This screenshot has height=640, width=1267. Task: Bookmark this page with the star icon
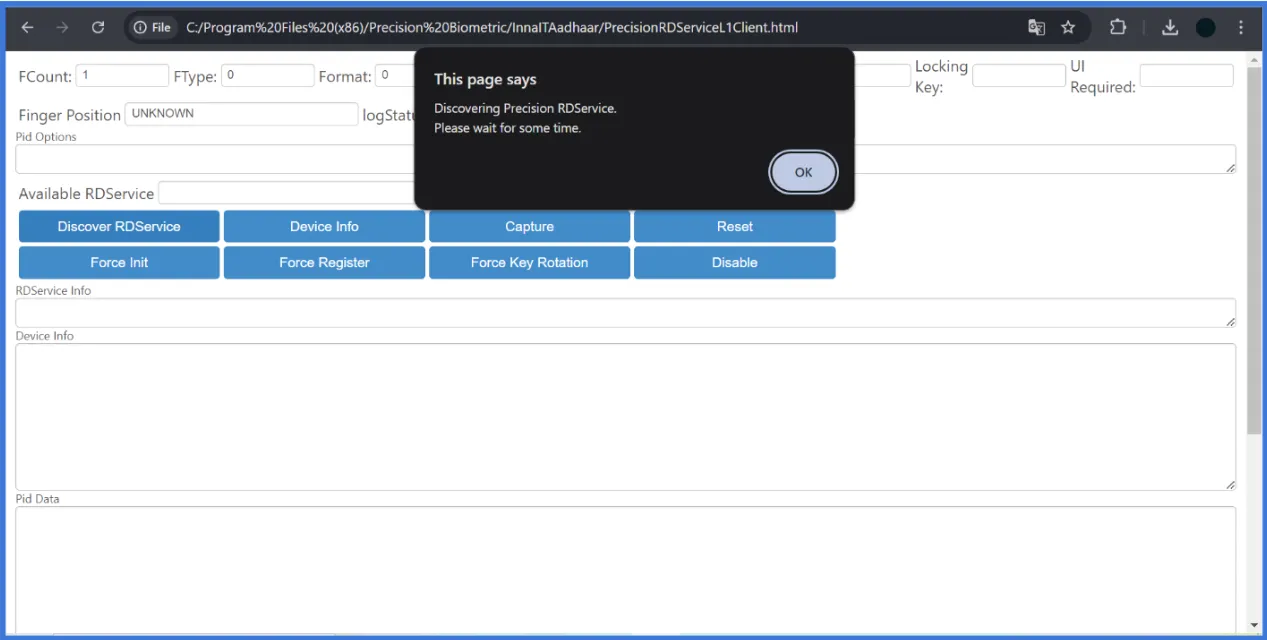[x=1068, y=28]
